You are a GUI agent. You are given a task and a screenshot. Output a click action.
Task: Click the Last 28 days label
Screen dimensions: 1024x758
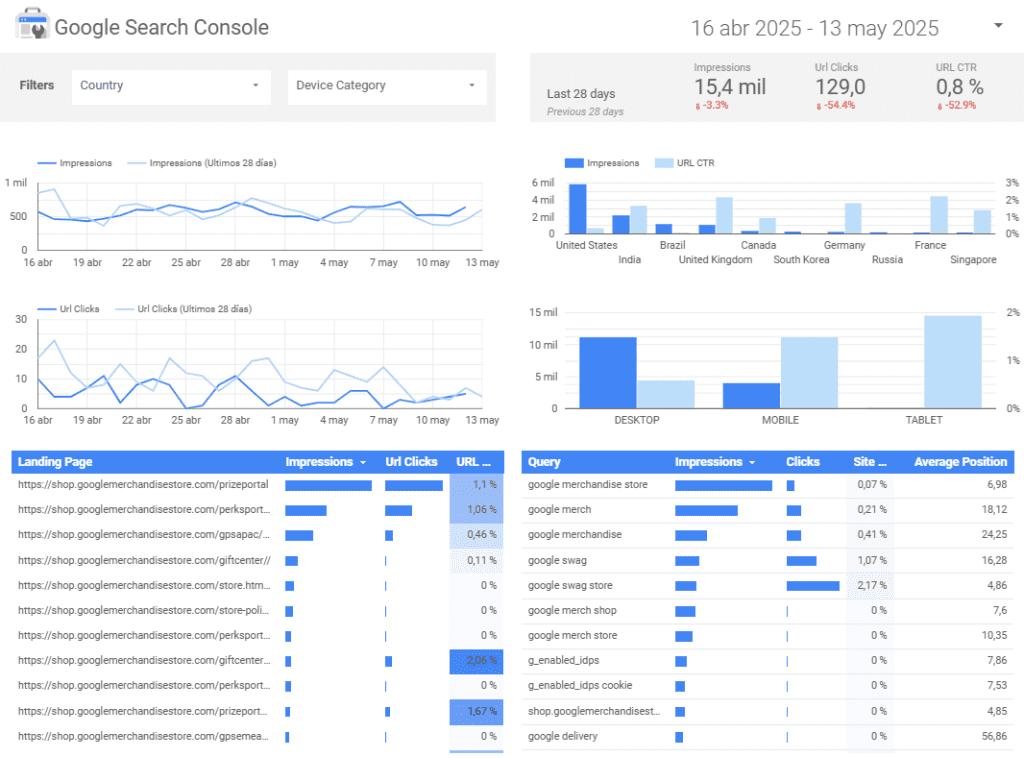[581, 93]
